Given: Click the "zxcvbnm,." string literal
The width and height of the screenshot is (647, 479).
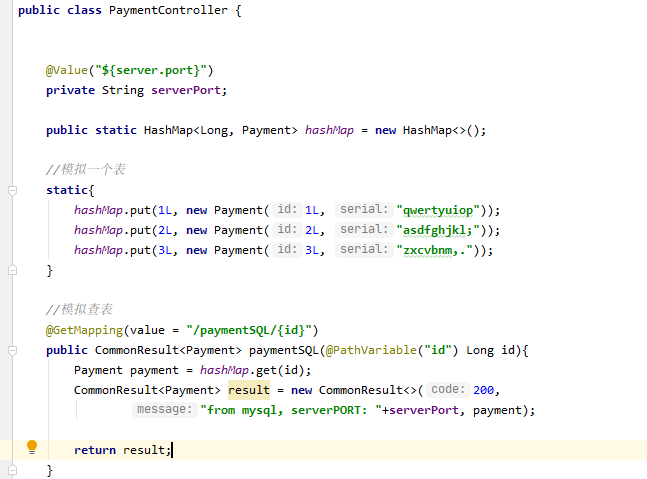Looking at the screenshot, I should pos(434,250).
